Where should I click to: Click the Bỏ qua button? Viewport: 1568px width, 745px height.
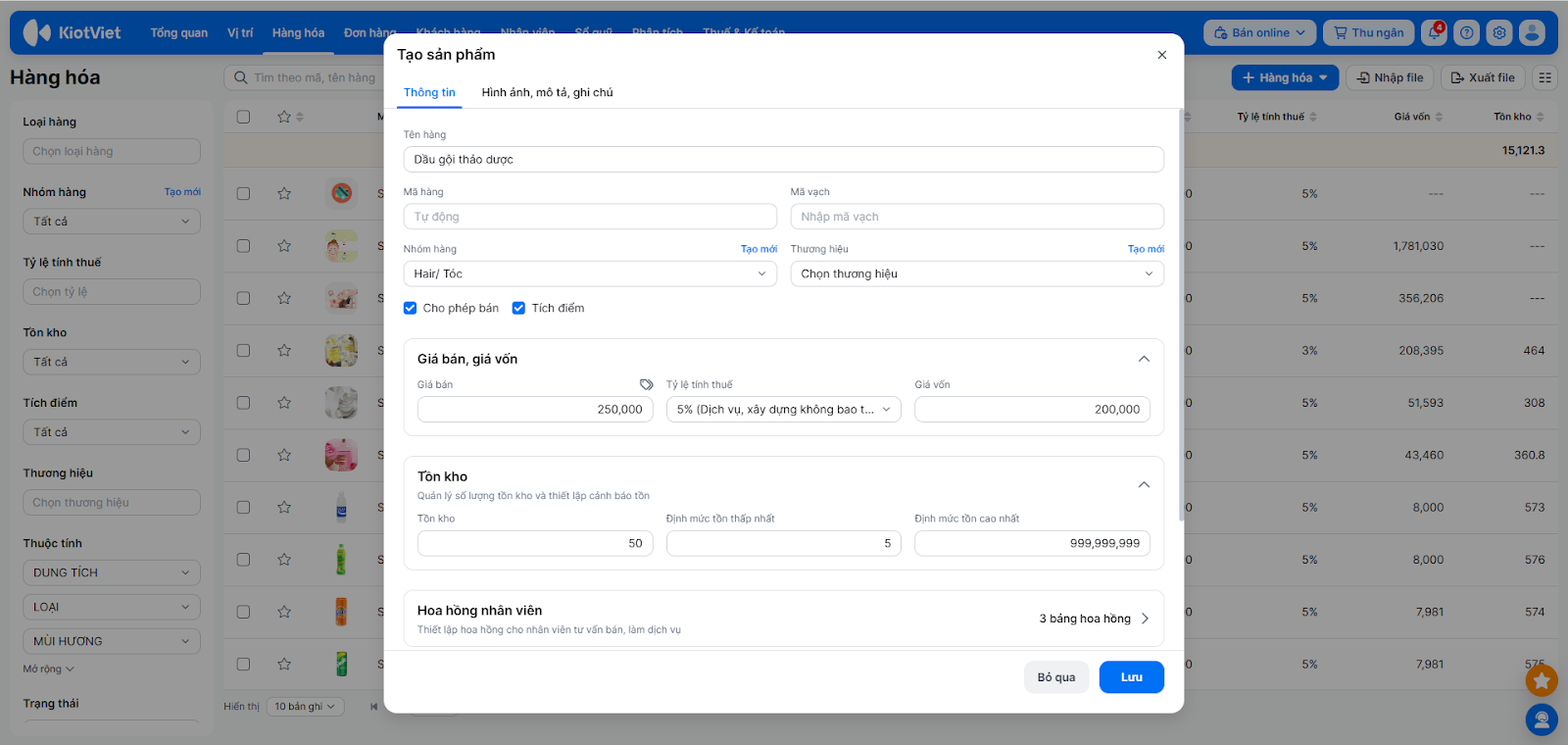1055,677
